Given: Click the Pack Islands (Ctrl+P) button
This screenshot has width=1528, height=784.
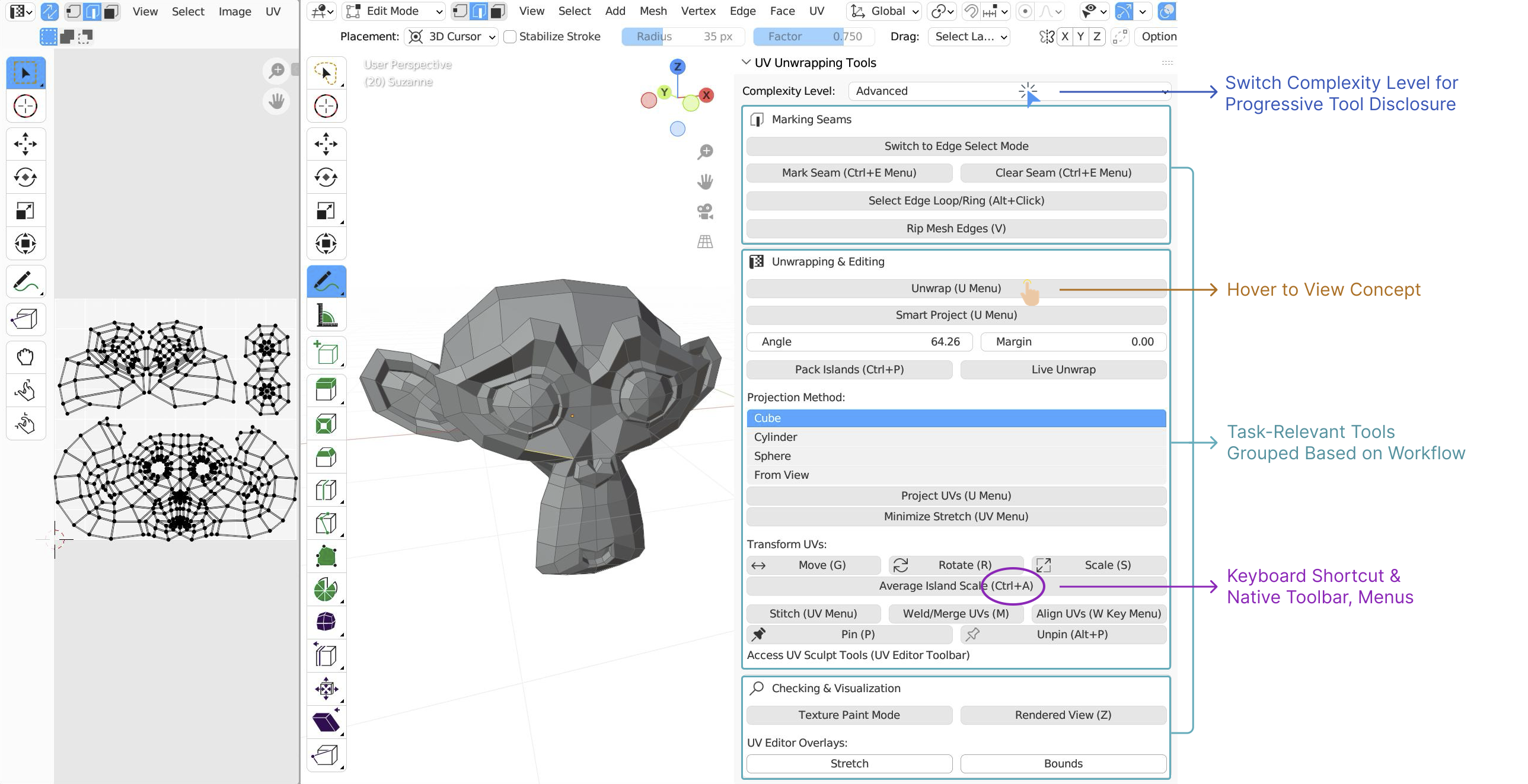Looking at the screenshot, I should tap(849, 369).
